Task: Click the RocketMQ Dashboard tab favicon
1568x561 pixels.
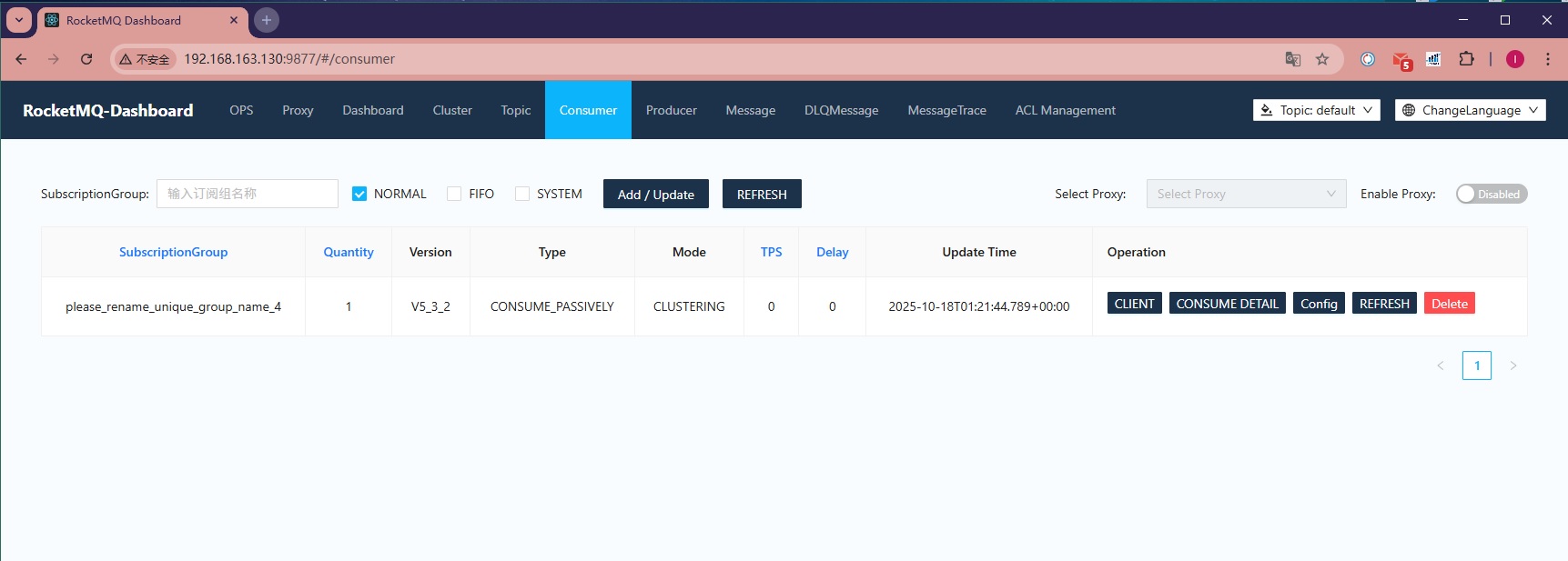Action: [x=52, y=20]
